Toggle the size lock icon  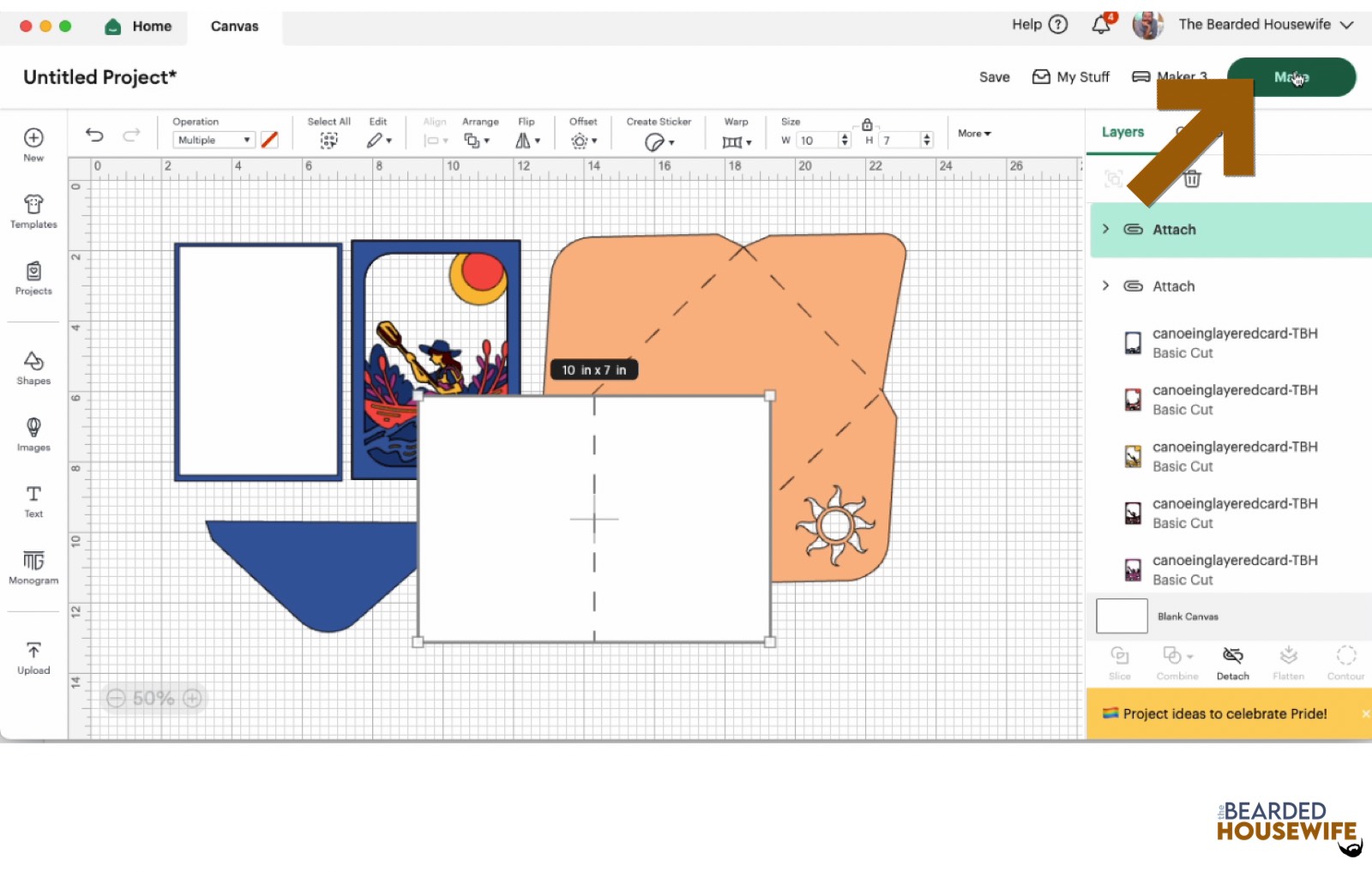pos(867,125)
